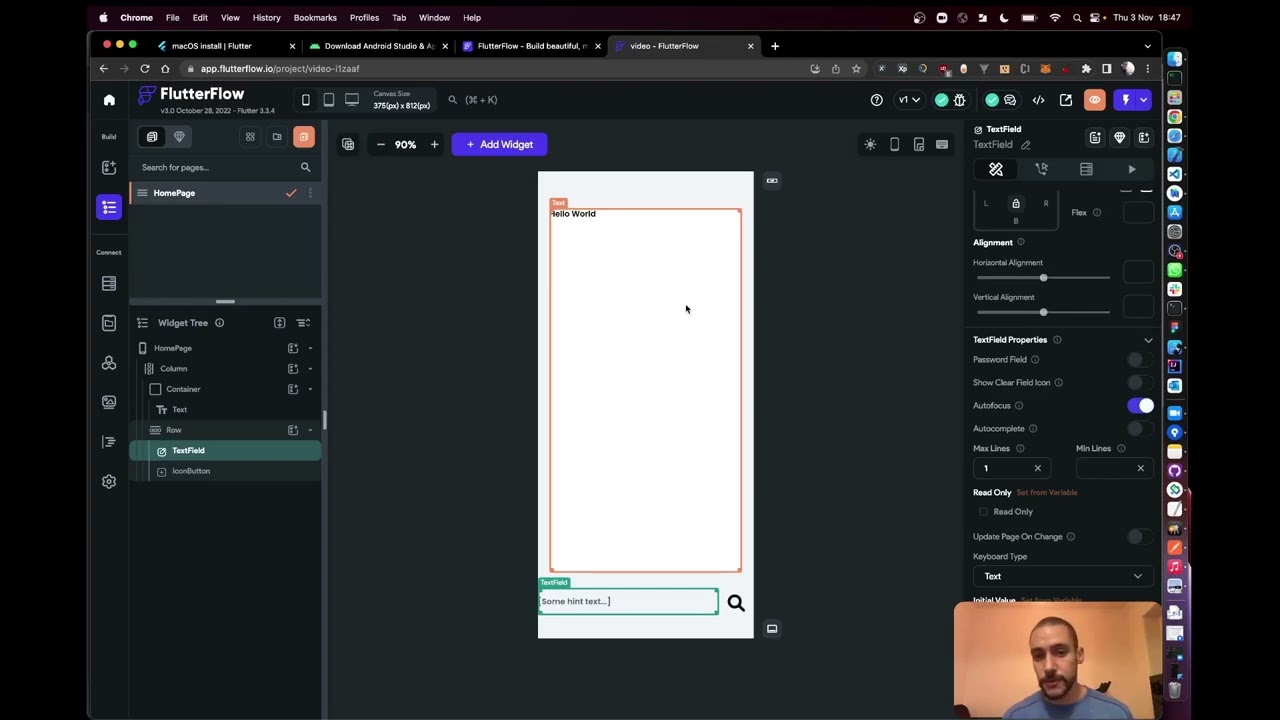1280x720 pixels.
Task: Open the Widget Palette icon in sidebar
Action: [x=109, y=167]
